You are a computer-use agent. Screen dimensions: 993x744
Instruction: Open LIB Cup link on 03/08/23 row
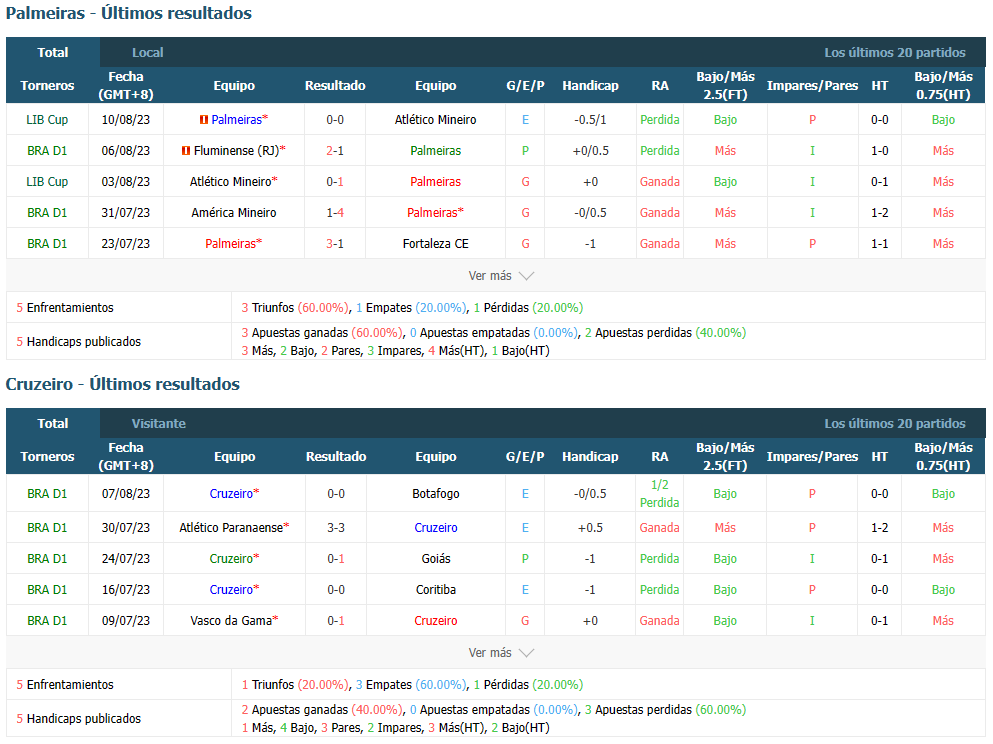(47, 182)
